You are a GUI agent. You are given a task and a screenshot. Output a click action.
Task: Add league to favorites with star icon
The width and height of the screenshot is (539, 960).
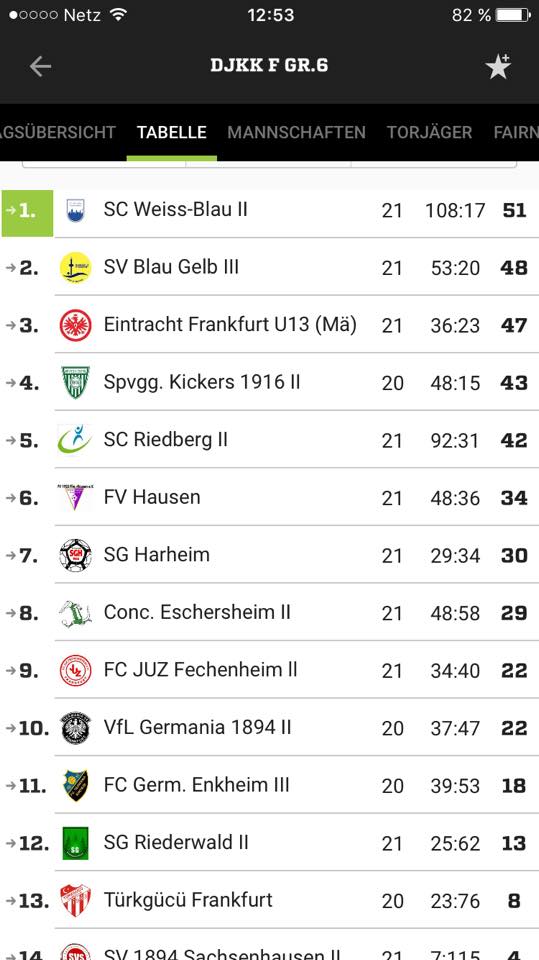point(499,66)
